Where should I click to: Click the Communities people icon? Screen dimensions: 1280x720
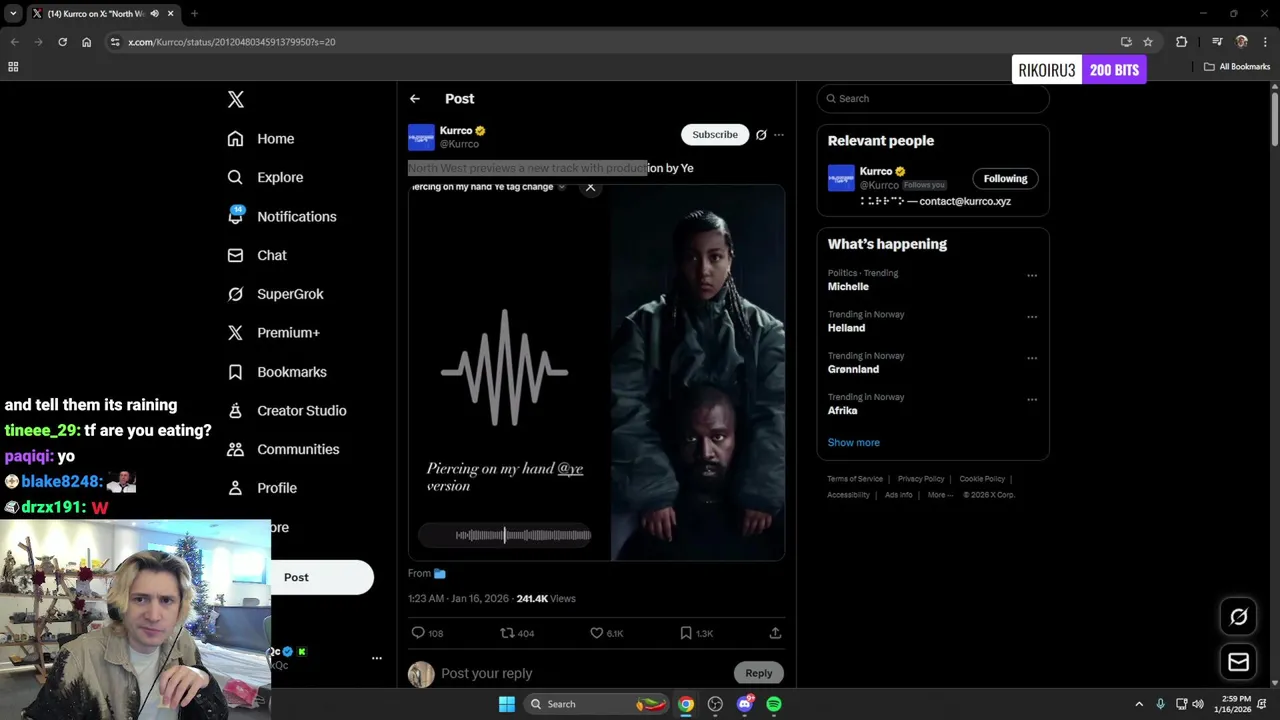tap(235, 449)
